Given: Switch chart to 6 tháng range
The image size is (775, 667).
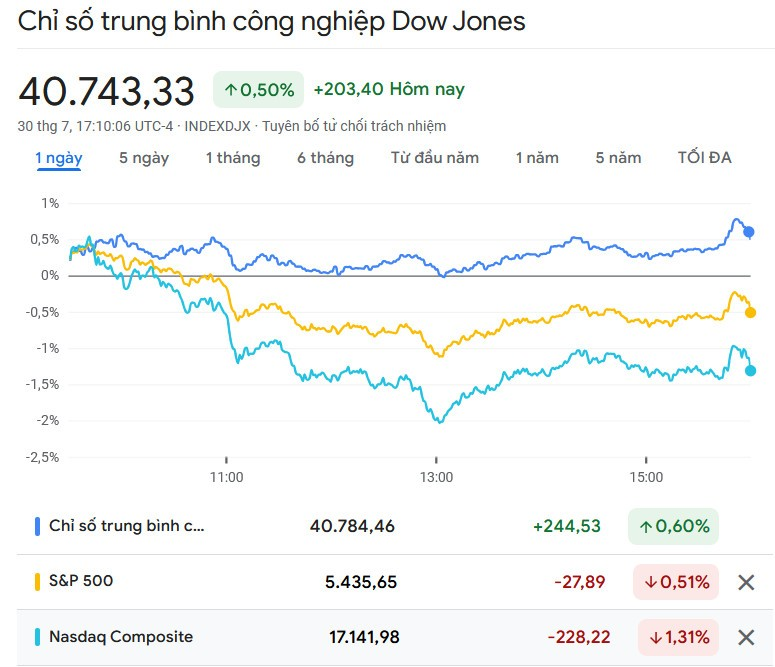Looking at the screenshot, I should pos(325,158).
